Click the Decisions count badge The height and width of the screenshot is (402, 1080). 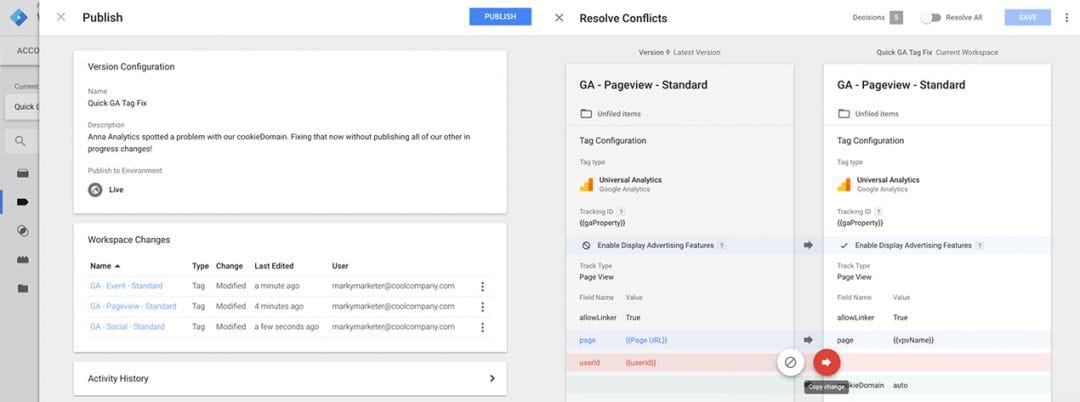(895, 18)
